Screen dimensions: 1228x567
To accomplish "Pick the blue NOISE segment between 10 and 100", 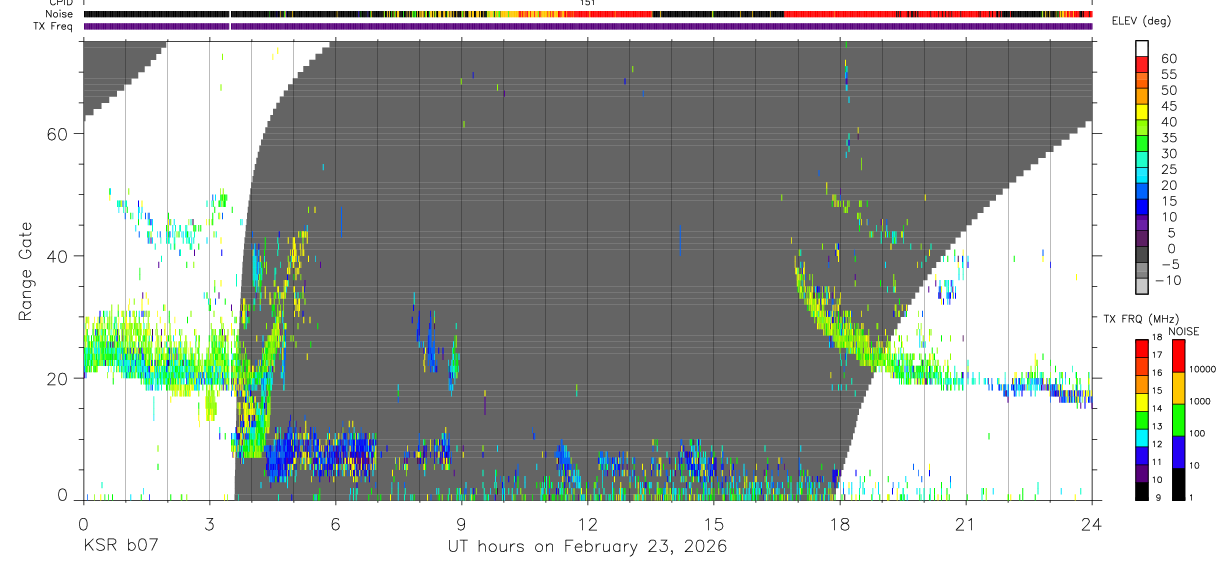I will tap(1179, 451).
